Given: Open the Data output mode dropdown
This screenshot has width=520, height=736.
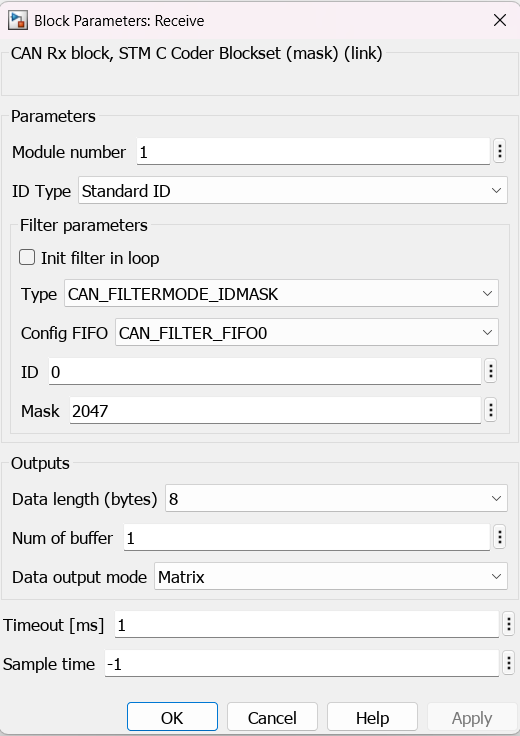Looking at the screenshot, I should [331, 576].
